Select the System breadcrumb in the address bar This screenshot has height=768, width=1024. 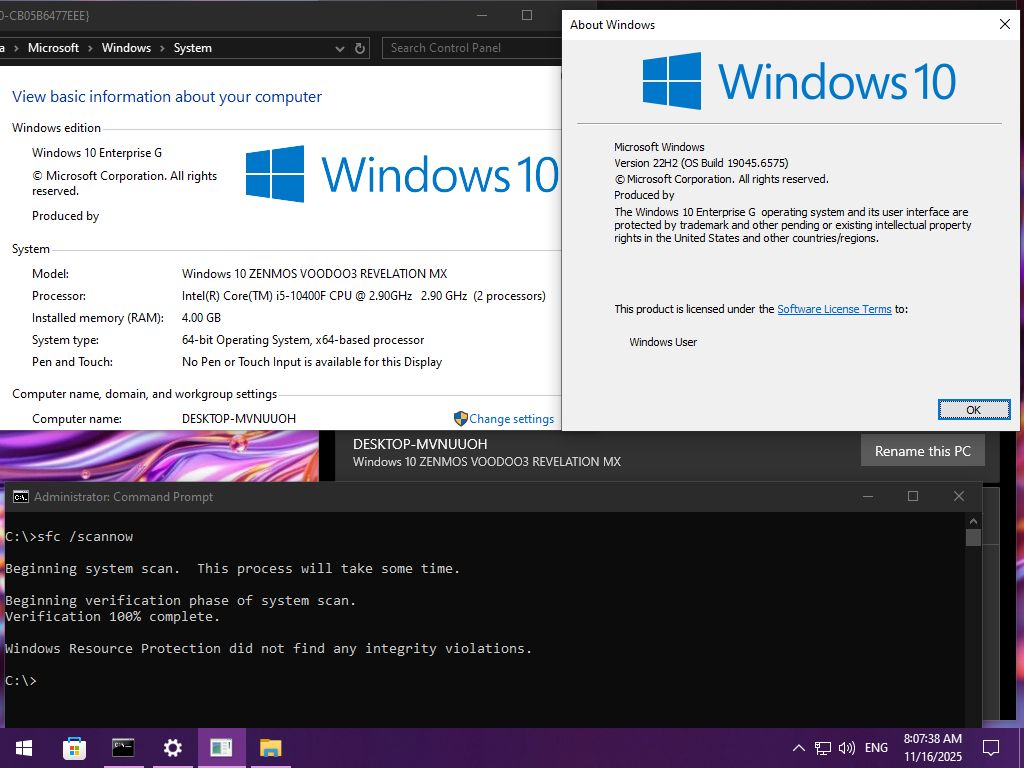[x=193, y=48]
